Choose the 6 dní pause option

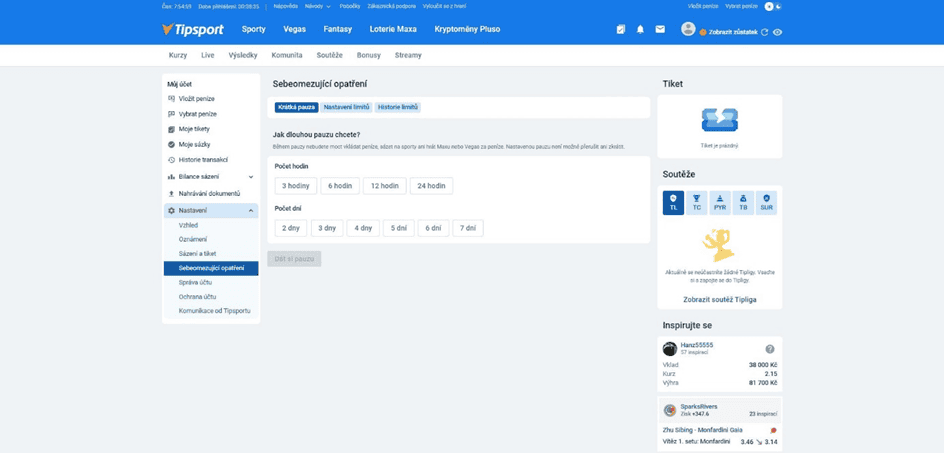point(433,228)
